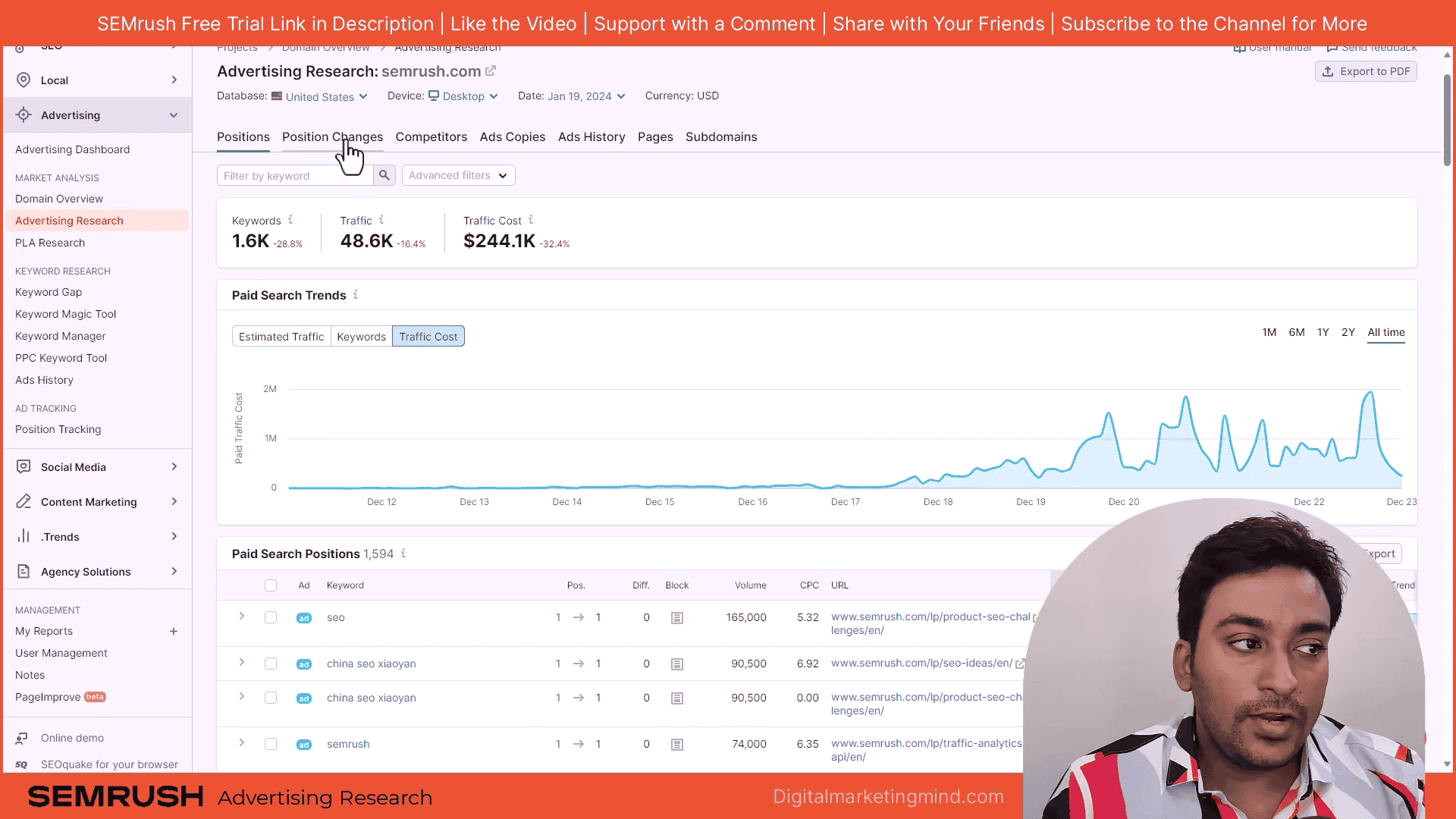The width and height of the screenshot is (1456, 819).
Task: Click the Traffic Cost info icon
Action: tap(531, 220)
